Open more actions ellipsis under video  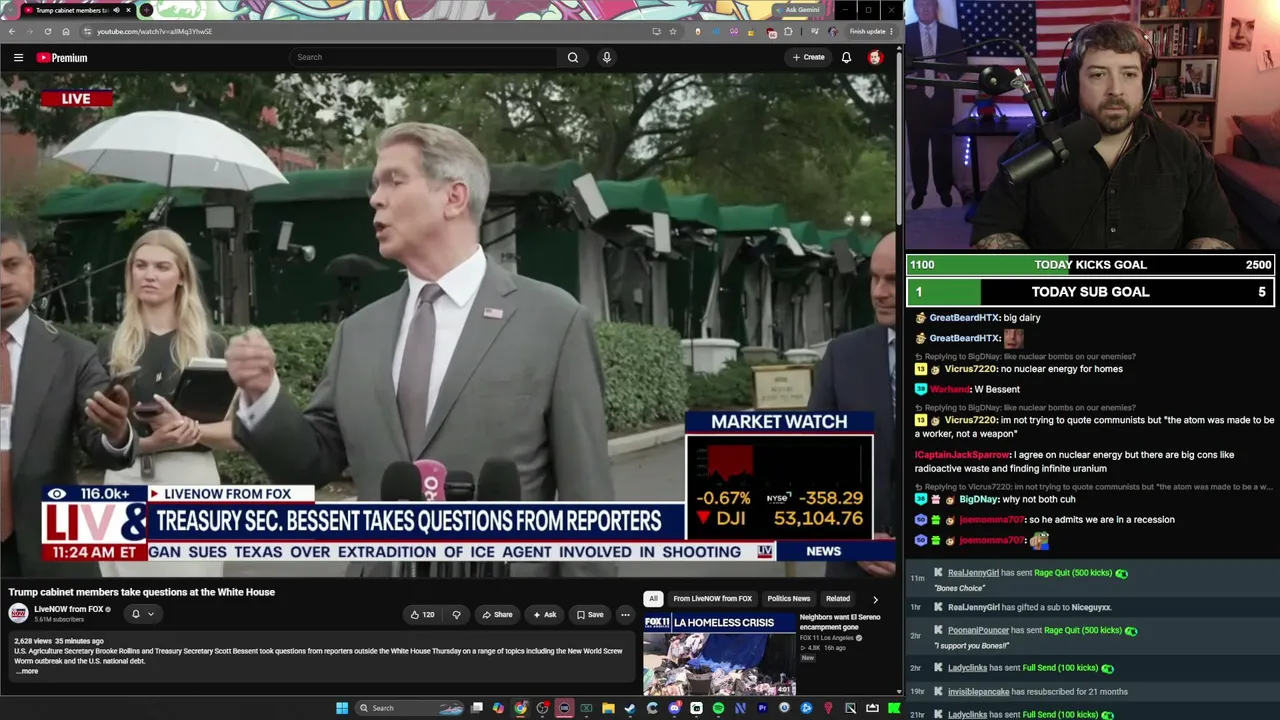click(x=625, y=614)
